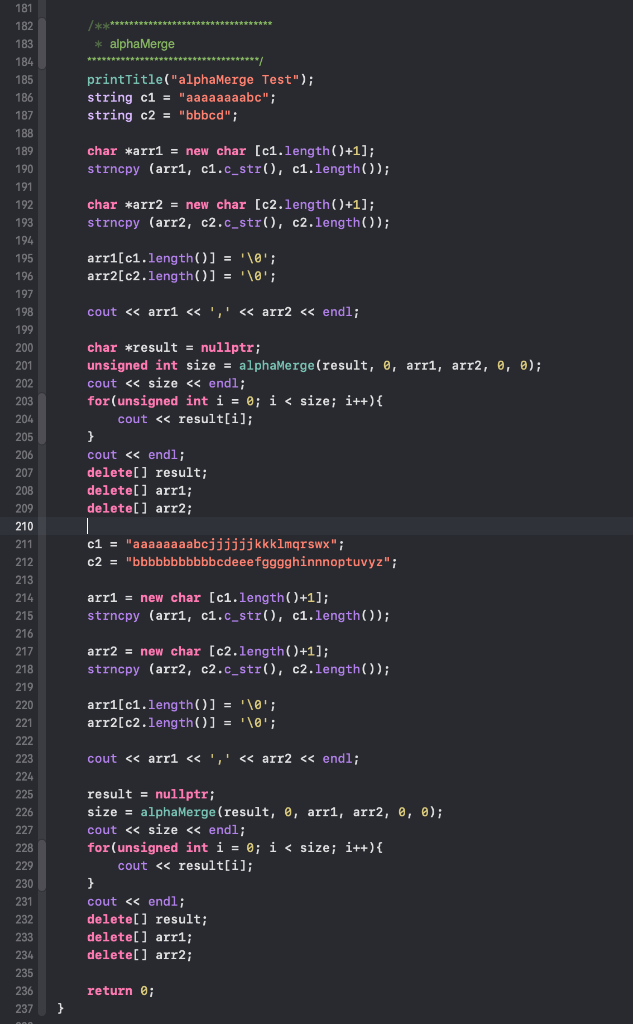Click line number 236 in the gutter

click(x=24, y=991)
